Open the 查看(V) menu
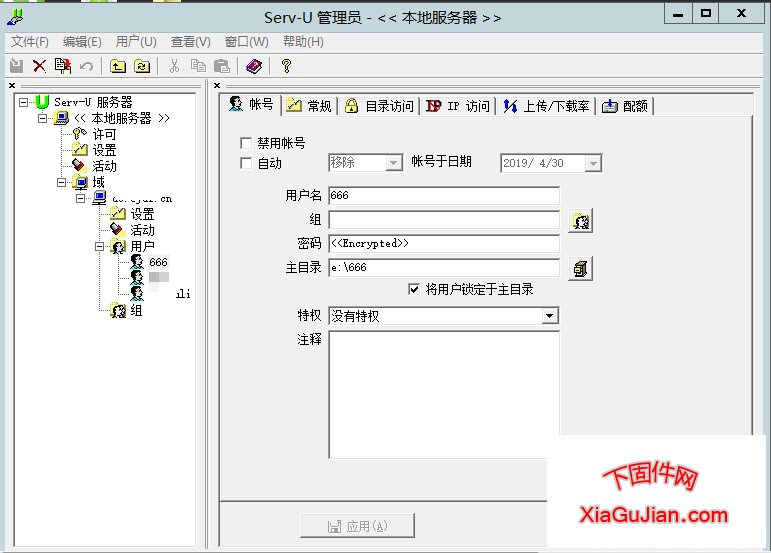Image resolution: width=771 pixels, height=553 pixels. pos(190,42)
